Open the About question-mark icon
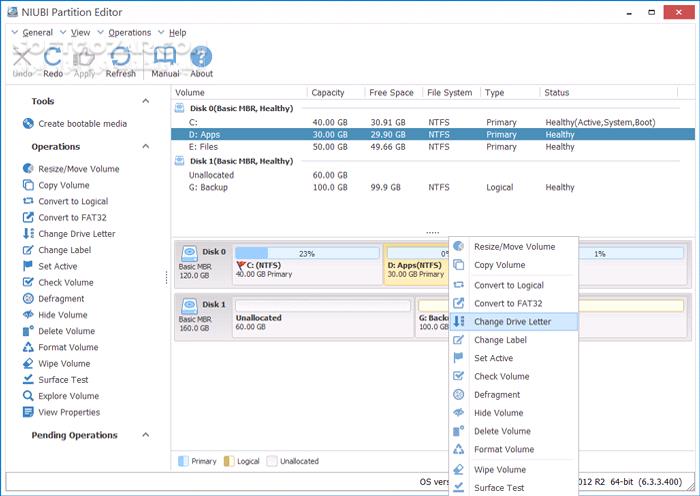 tap(201, 57)
